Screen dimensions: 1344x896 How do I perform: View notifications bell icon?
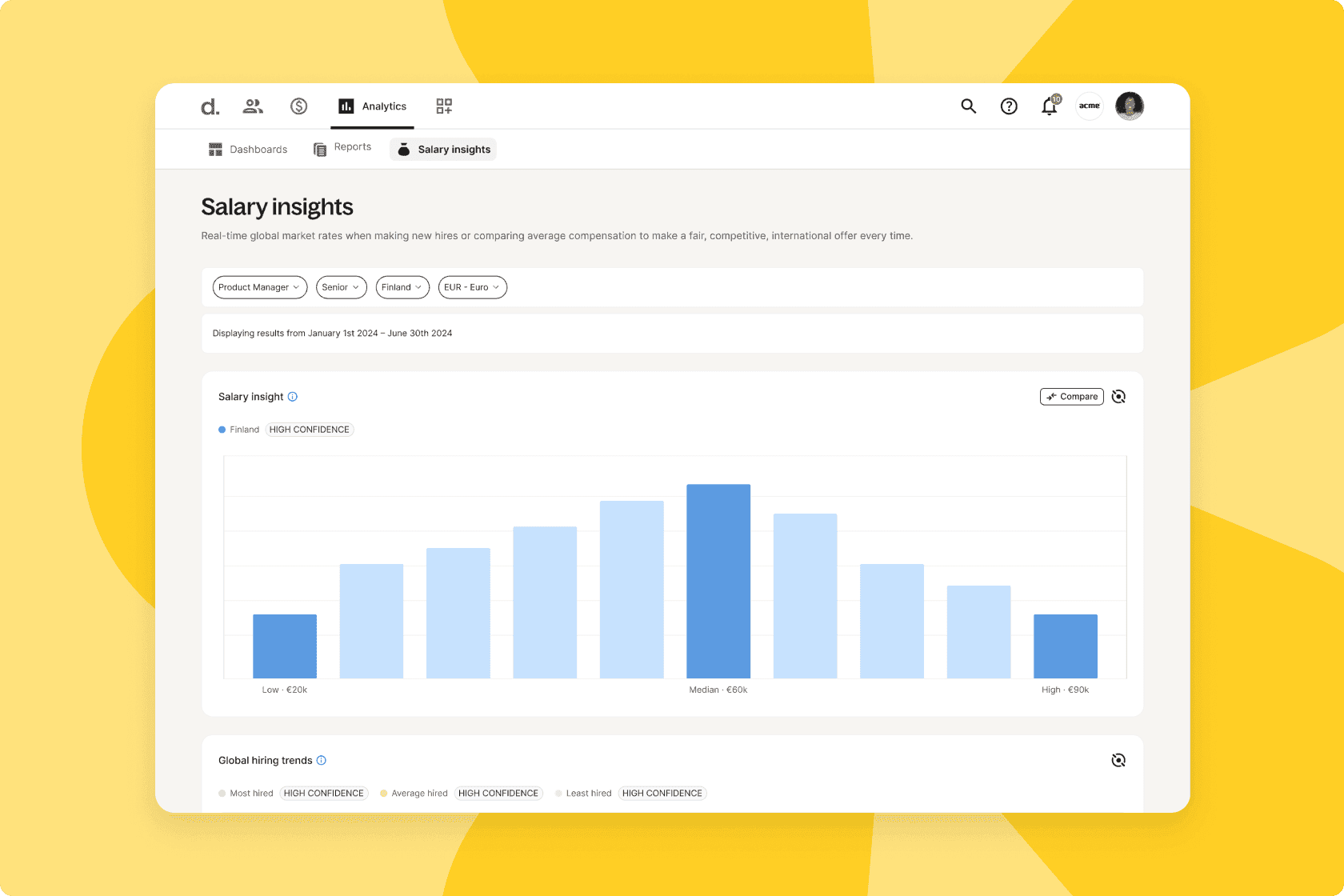1050,106
